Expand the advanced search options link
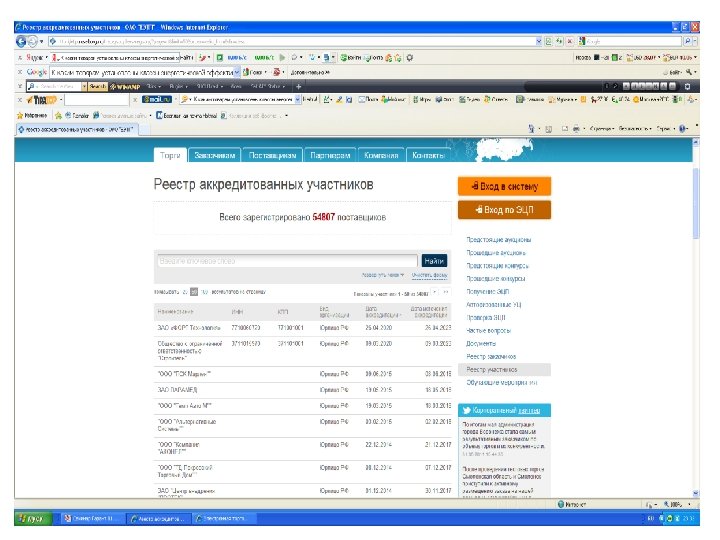This screenshot has width=720, height=540. tap(382, 275)
